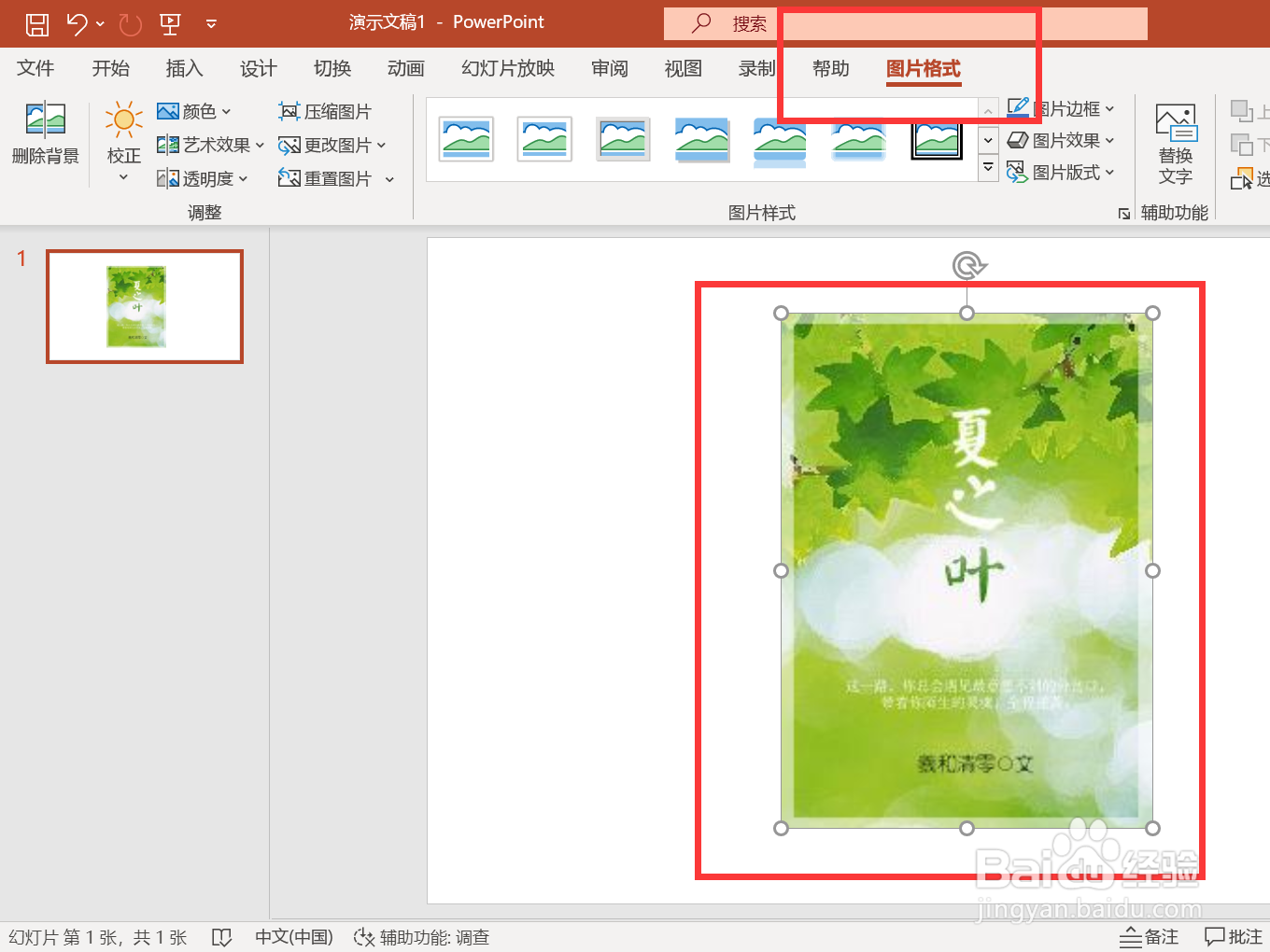Viewport: 1270px width, 952px height.
Task: Click 幻灯片 第 1 张 status text
Action: point(98,937)
